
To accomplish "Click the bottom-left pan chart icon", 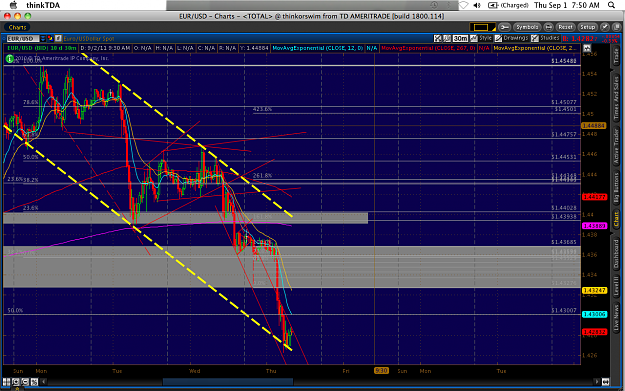I will (6, 382).
